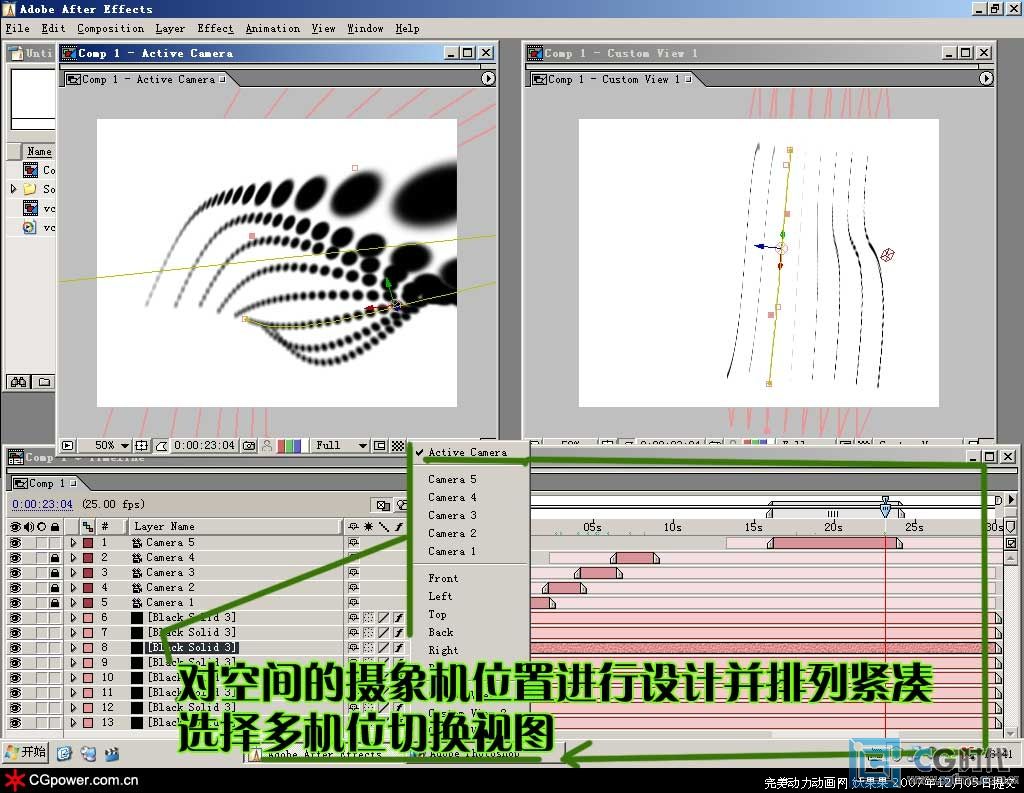Unlock the Camera 4 layer

(54, 557)
